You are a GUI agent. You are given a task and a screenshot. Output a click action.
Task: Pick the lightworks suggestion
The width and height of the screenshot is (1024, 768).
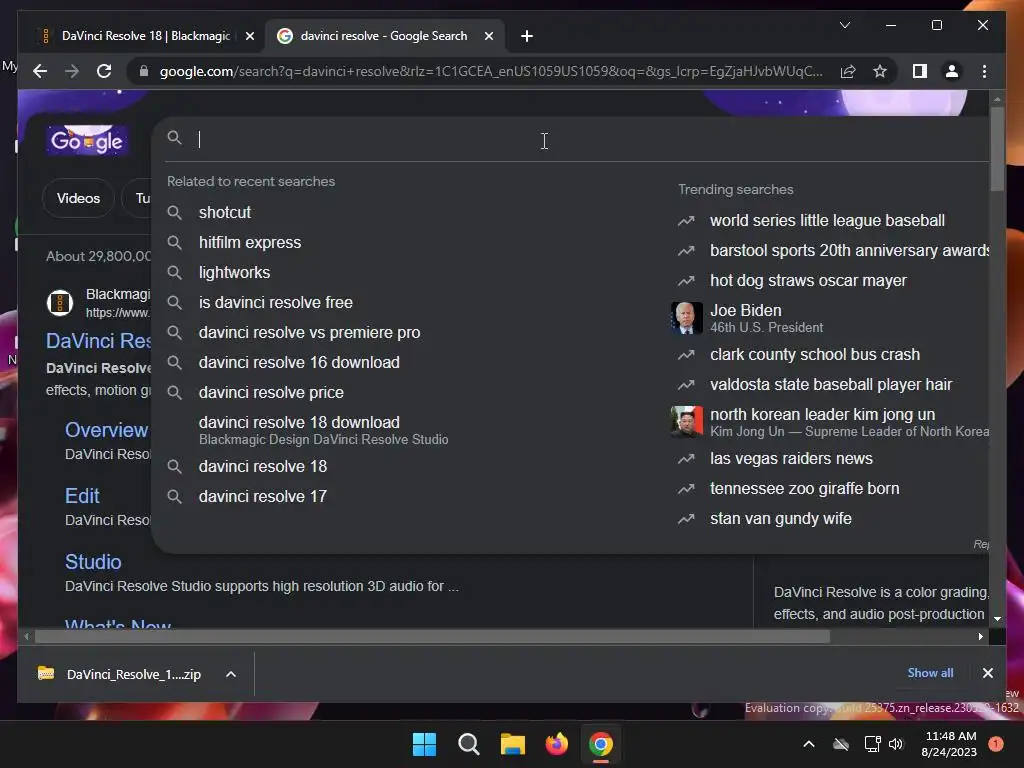[x=234, y=272]
